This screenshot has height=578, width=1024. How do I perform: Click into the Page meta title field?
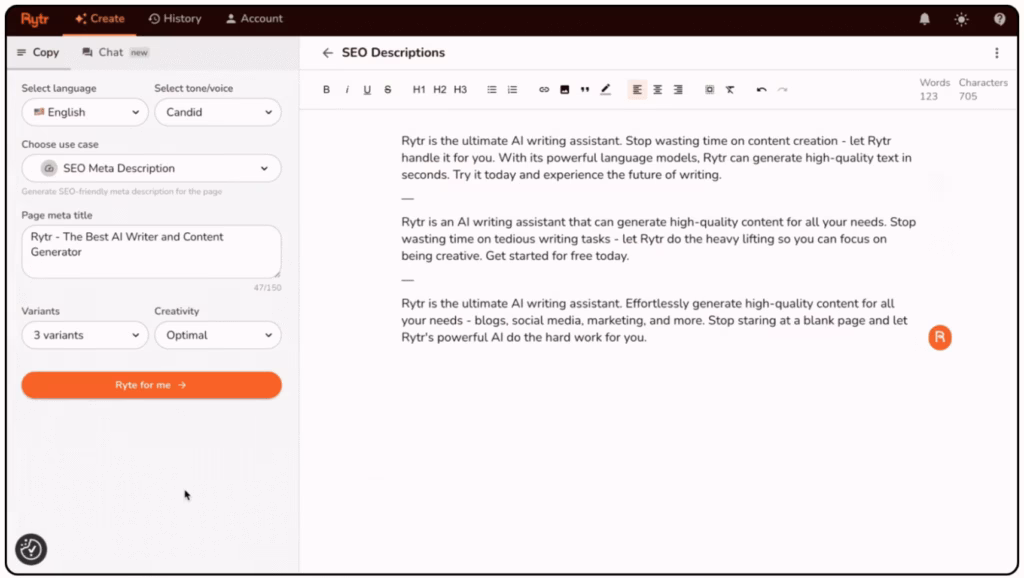pyautogui.click(x=151, y=251)
